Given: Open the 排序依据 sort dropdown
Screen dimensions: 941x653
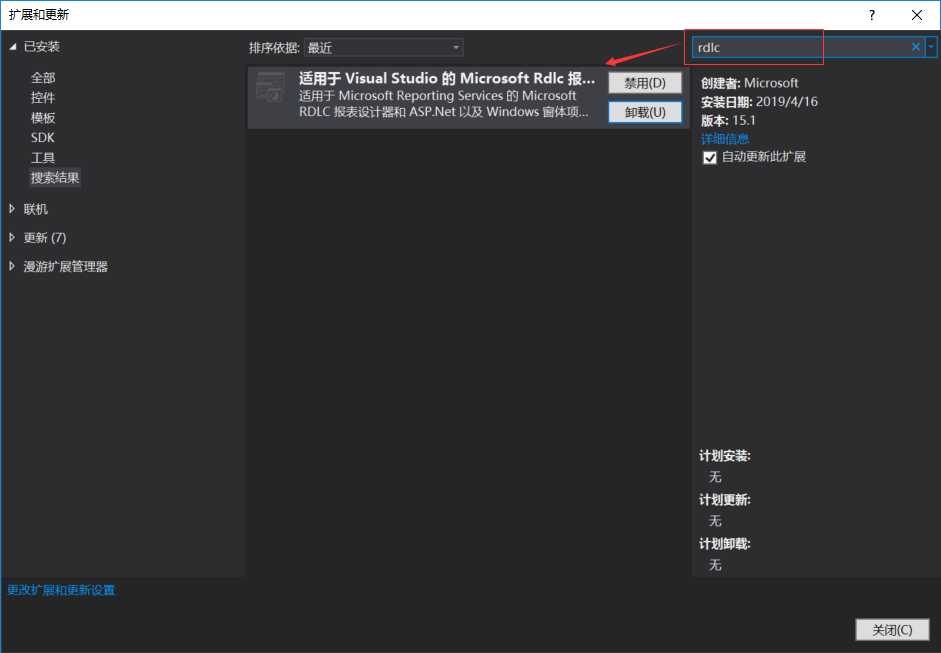Looking at the screenshot, I should 383,47.
